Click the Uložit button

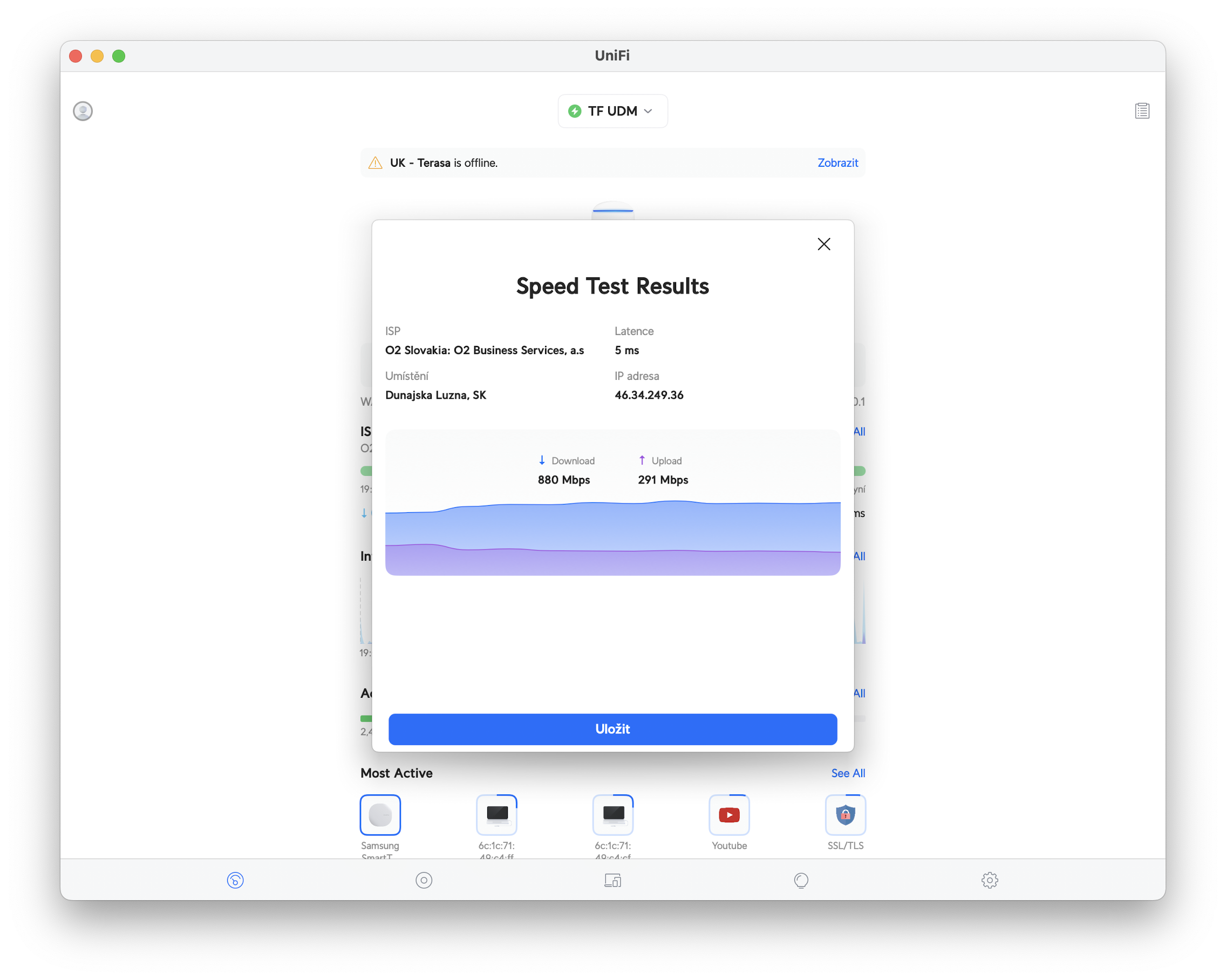(612, 729)
